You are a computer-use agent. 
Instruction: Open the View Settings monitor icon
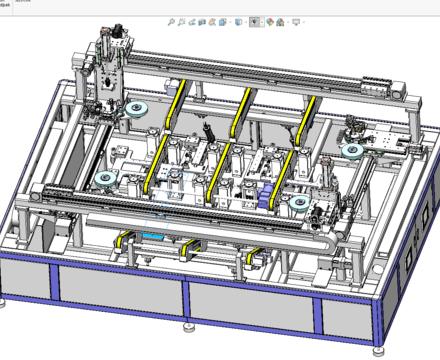296,22
